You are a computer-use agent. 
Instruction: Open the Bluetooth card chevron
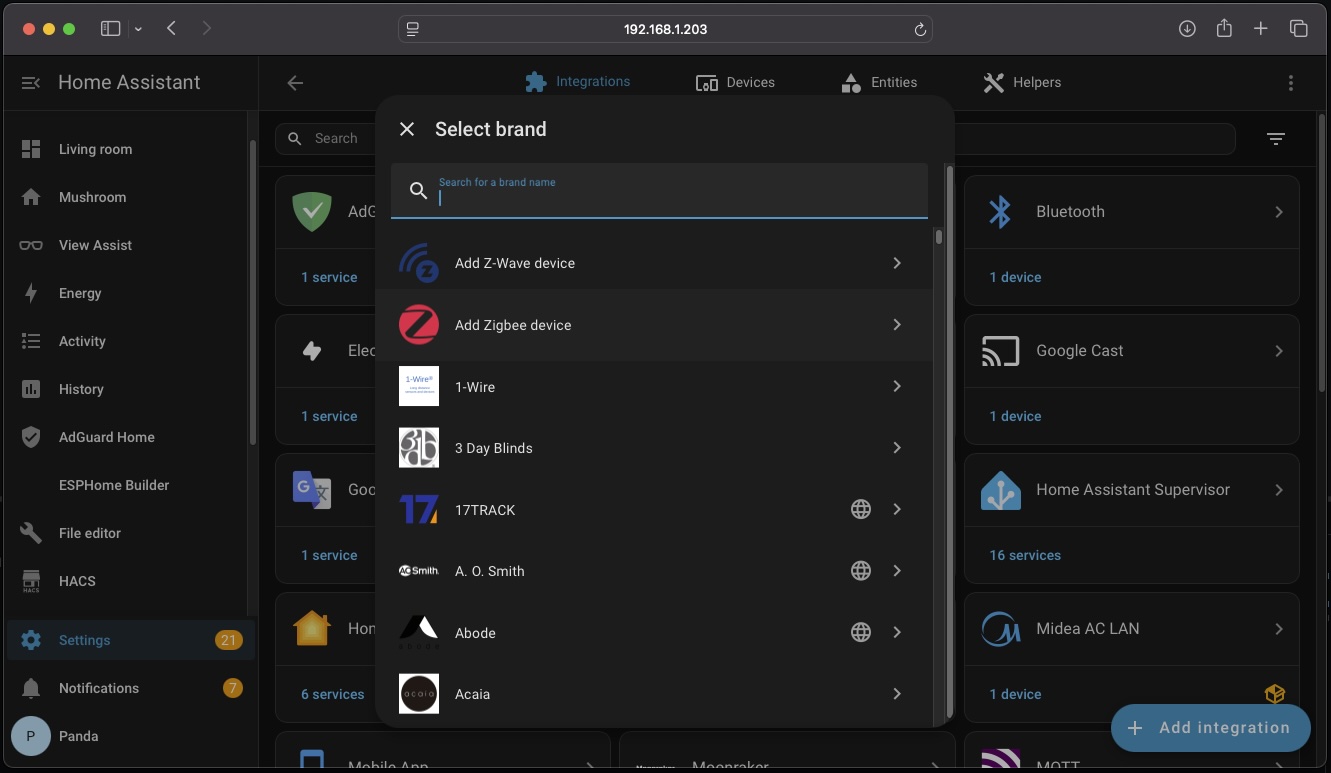tap(1279, 212)
